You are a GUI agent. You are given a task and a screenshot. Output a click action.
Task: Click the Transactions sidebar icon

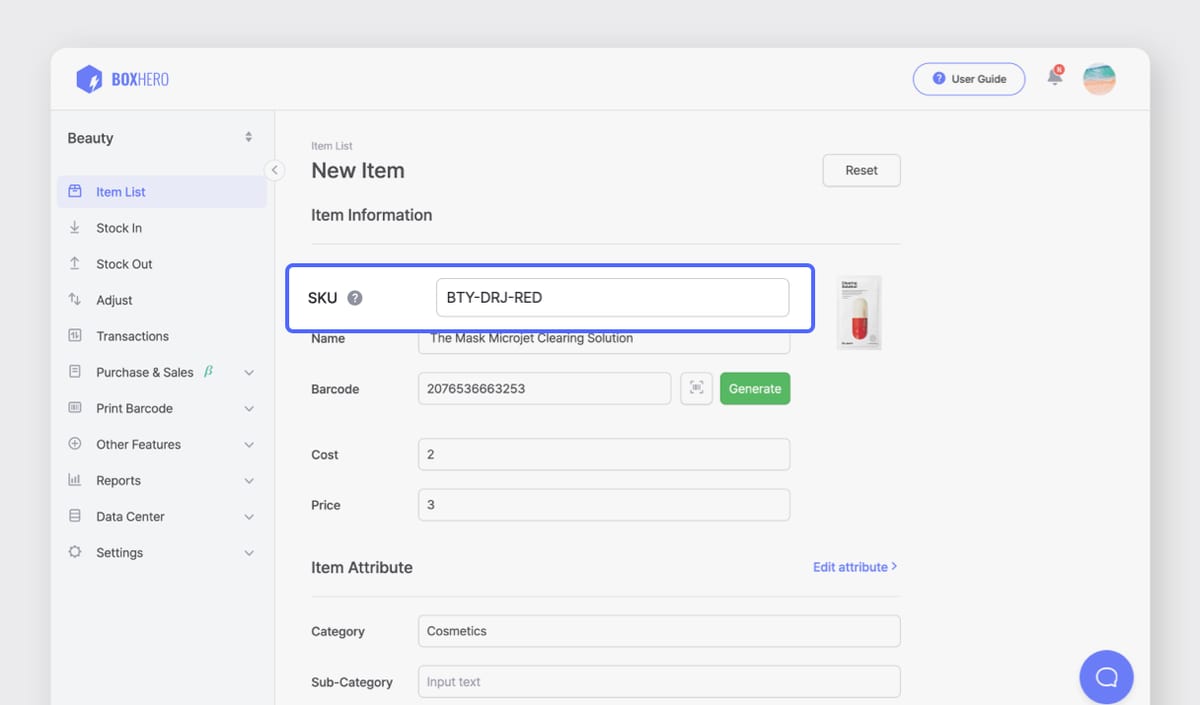[x=76, y=336]
